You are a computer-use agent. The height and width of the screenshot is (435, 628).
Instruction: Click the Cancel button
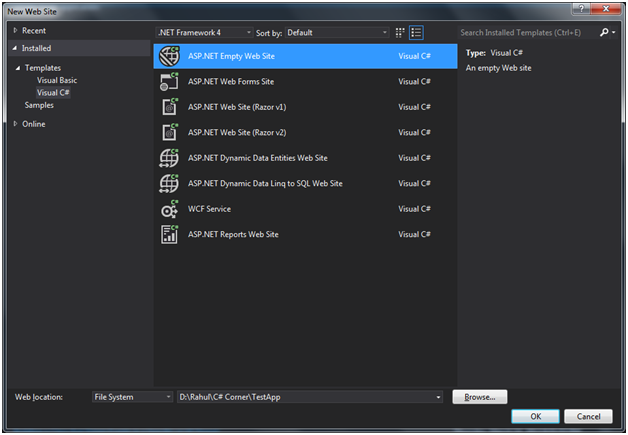click(588, 416)
